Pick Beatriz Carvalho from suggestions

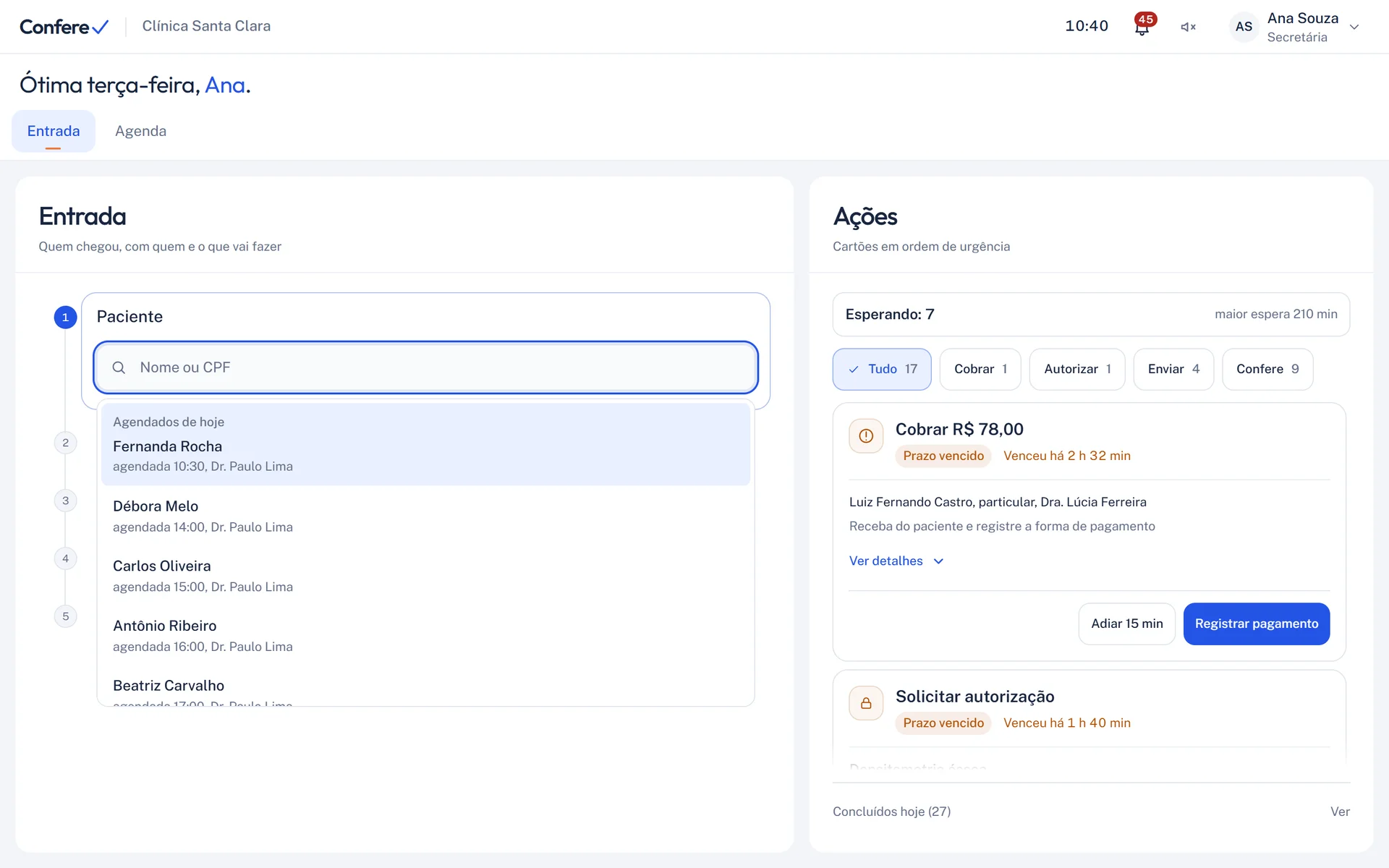[x=426, y=687]
